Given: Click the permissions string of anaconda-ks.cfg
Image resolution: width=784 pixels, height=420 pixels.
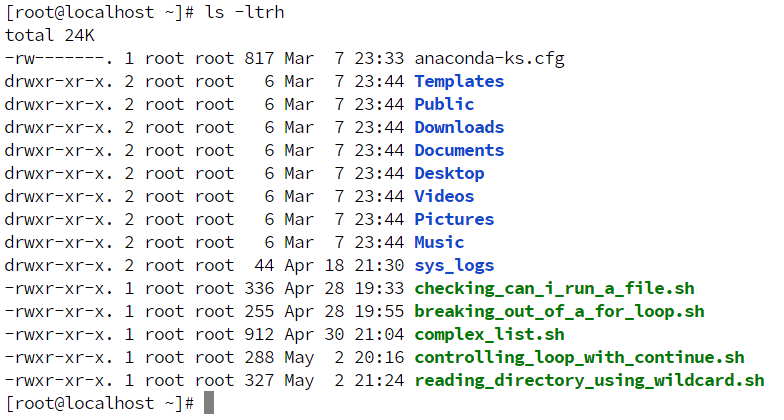Looking at the screenshot, I should click(x=59, y=58).
